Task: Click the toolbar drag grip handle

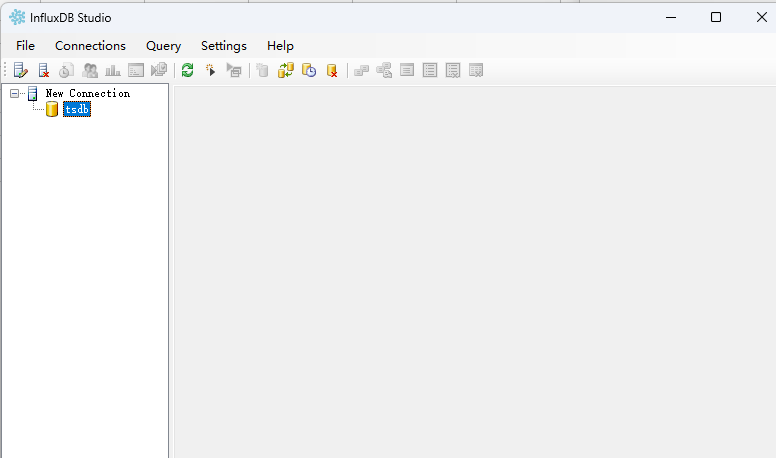Action: 5,70
